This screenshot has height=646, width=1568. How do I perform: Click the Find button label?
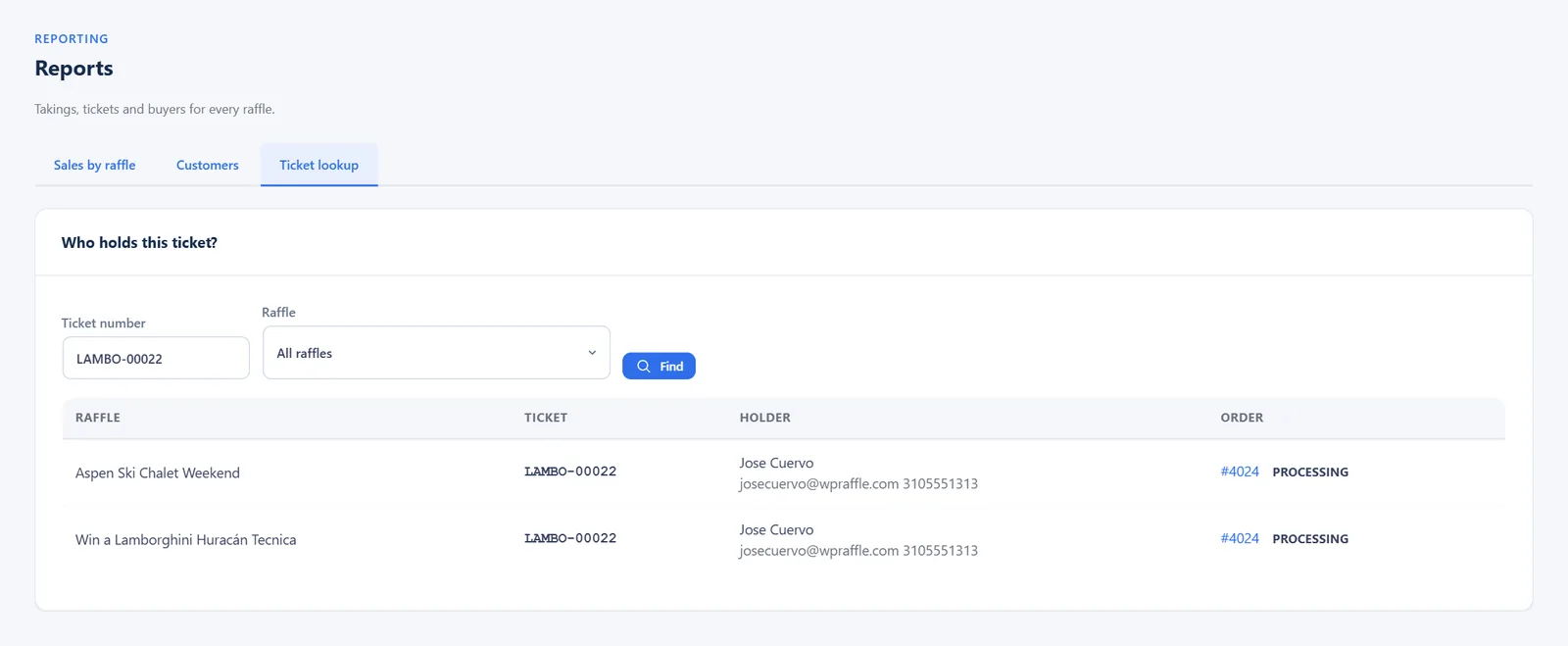671,367
